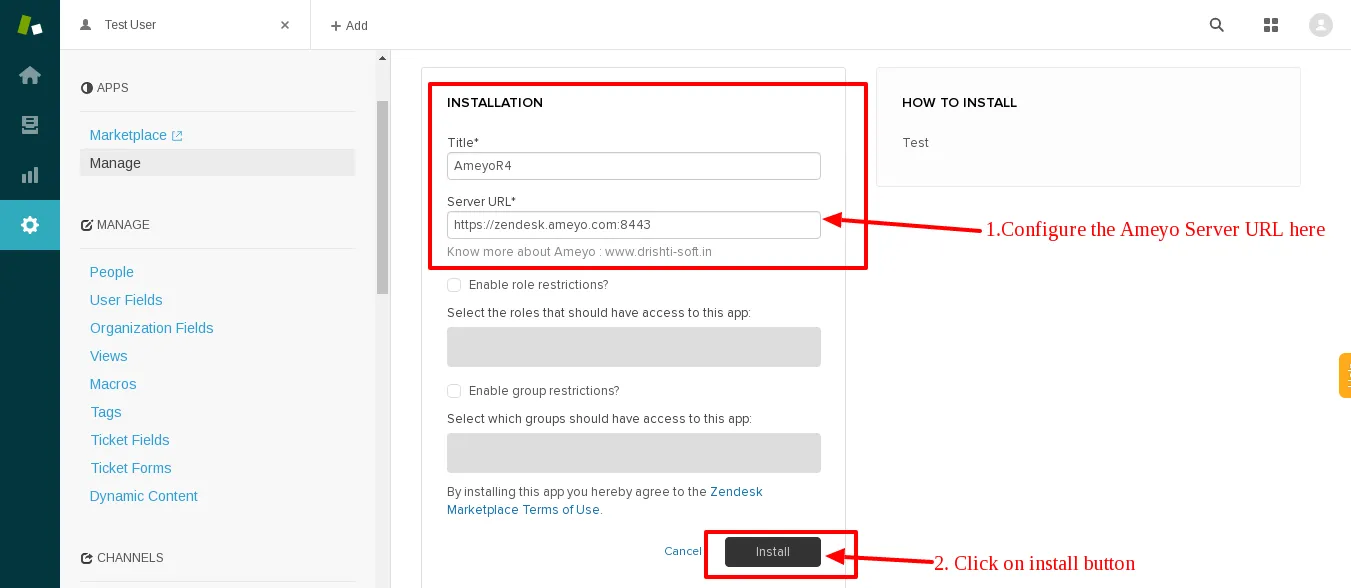Open User Fields settings

tap(126, 300)
